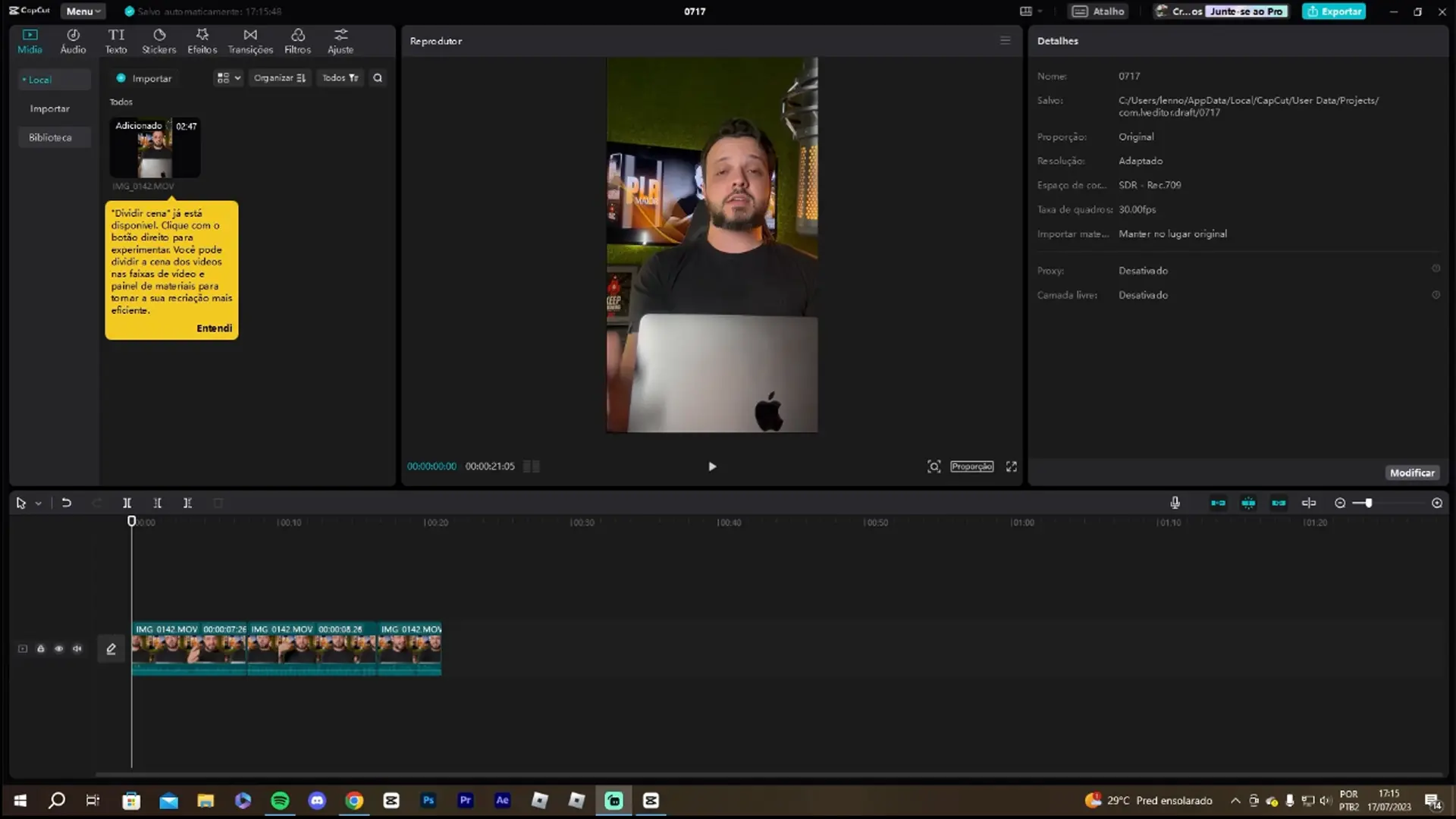Screen dimensions: 1456x819
Task: Click the Exportar button
Action: tap(1334, 11)
